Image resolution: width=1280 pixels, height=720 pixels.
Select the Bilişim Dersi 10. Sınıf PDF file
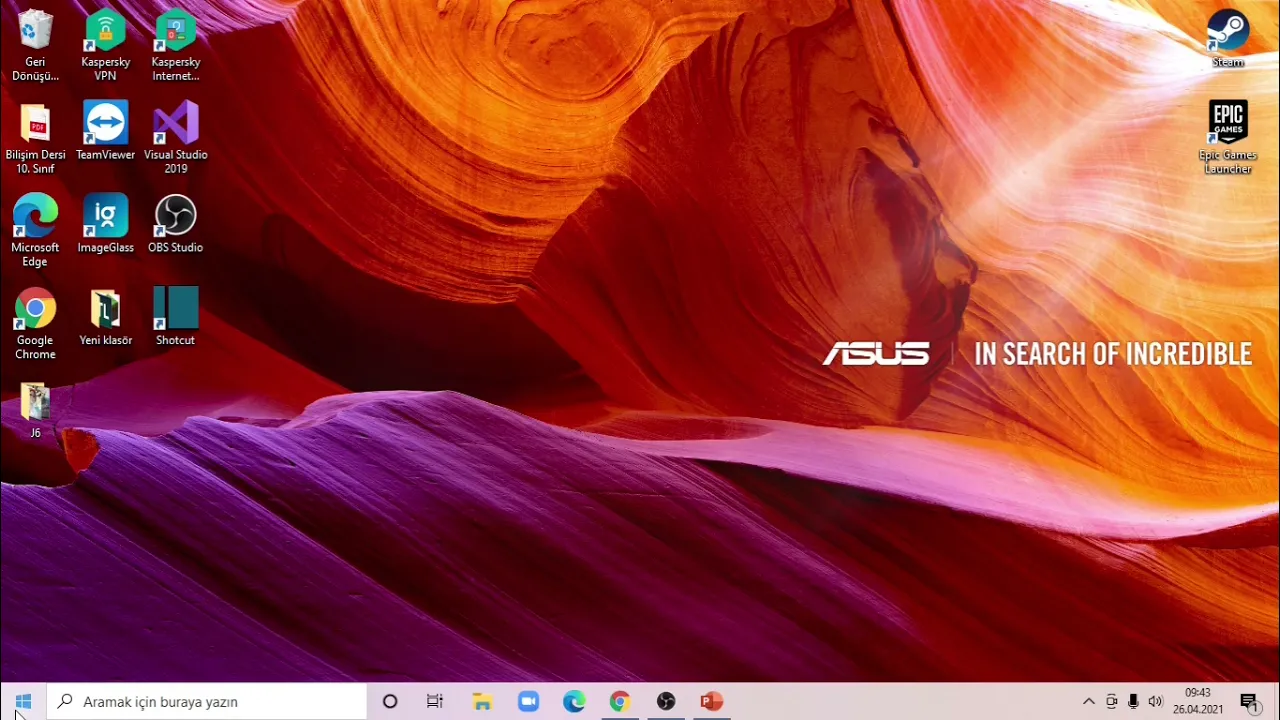pos(35,138)
